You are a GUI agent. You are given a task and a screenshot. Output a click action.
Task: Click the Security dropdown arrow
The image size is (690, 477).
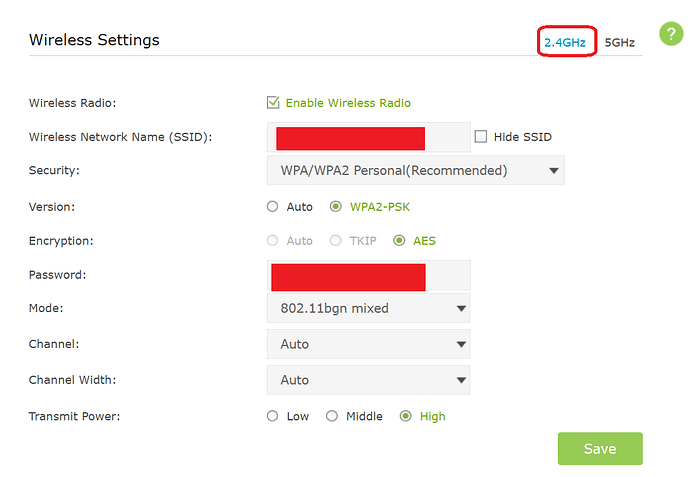[554, 170]
